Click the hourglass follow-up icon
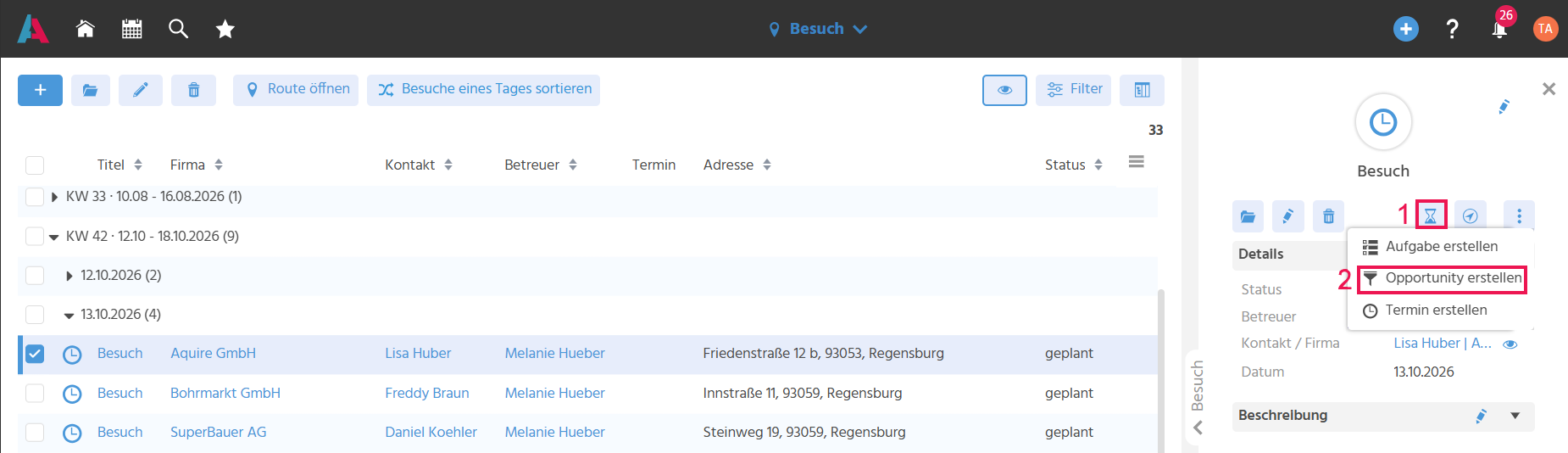This screenshot has height=453, width=1568. (1431, 216)
